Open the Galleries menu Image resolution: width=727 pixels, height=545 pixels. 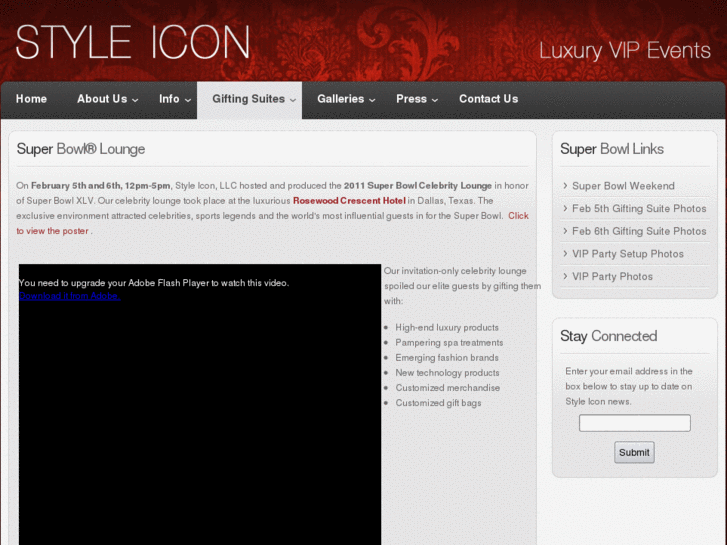tap(340, 99)
